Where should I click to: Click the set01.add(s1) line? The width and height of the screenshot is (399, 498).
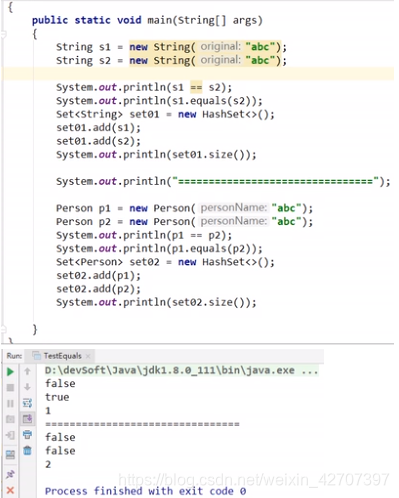(99, 128)
